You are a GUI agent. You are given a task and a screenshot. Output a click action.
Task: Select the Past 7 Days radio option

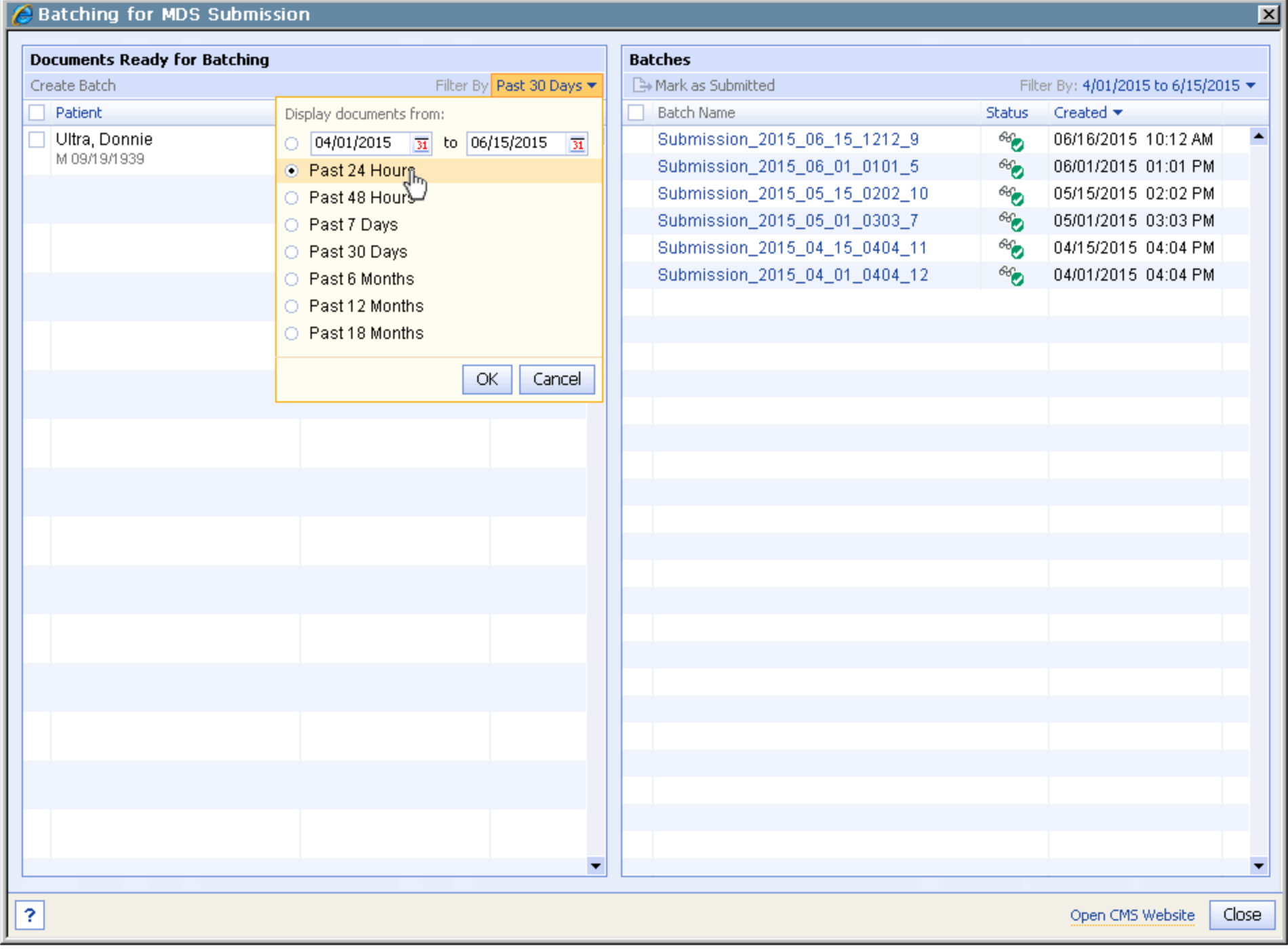[x=291, y=225]
